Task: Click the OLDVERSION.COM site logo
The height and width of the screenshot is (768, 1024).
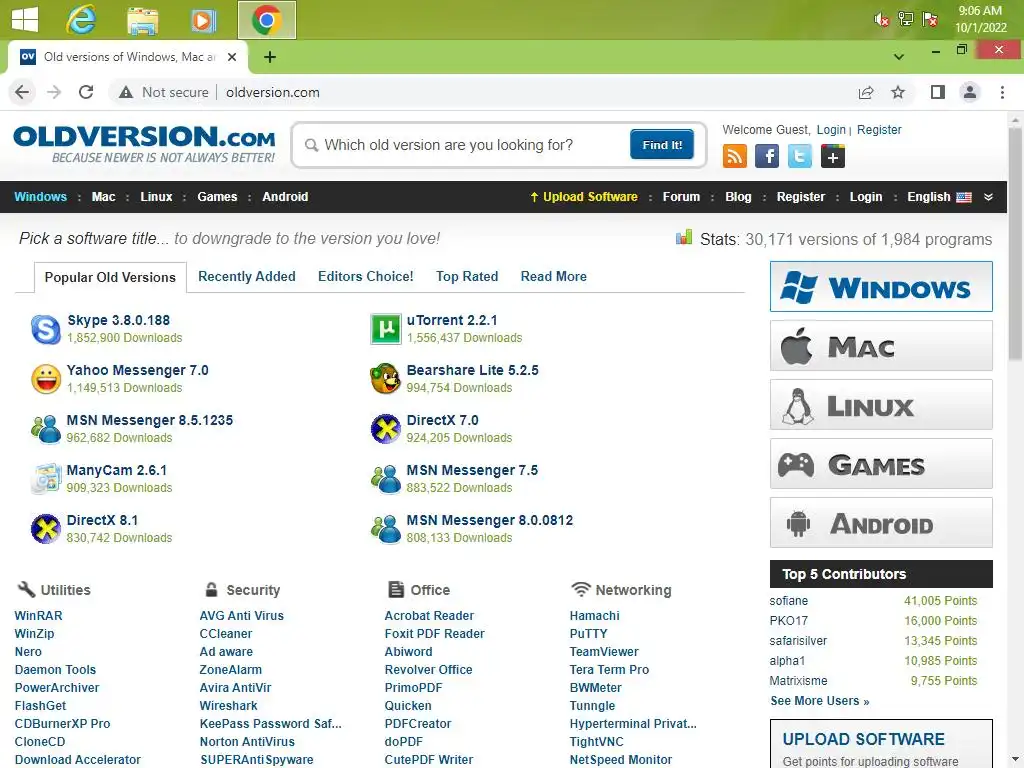Action: tap(144, 144)
